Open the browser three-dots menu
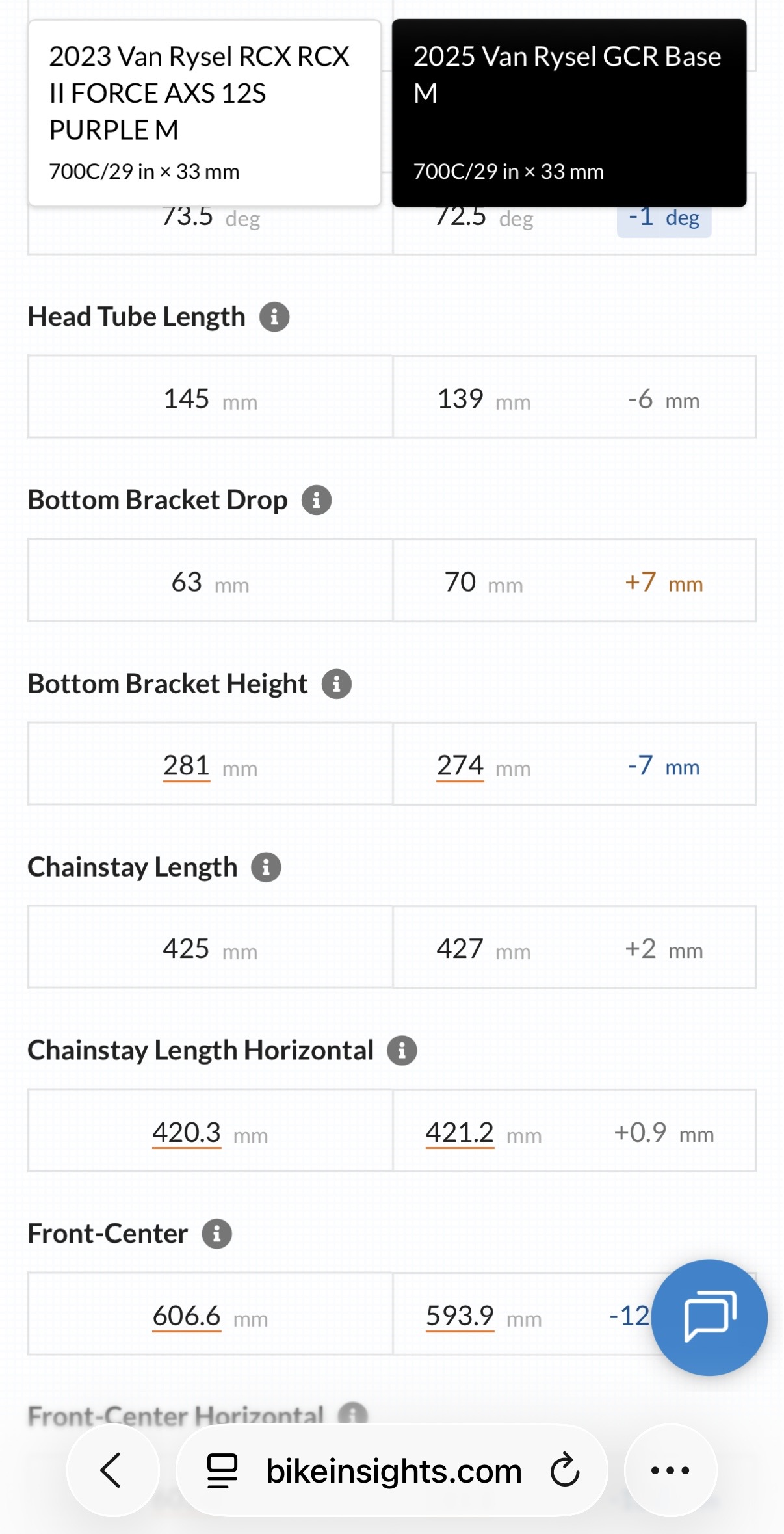 670,1470
